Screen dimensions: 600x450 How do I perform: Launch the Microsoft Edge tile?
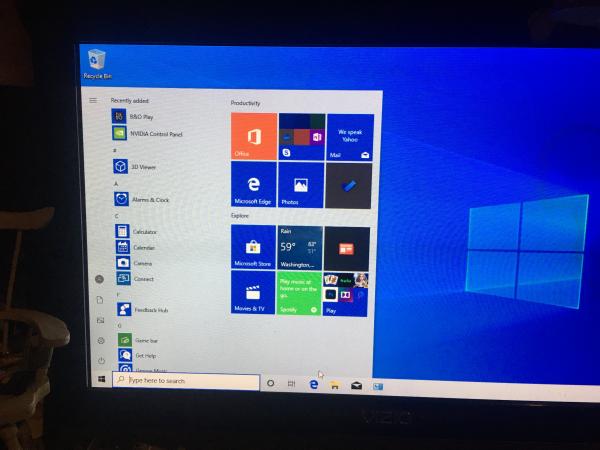(x=253, y=184)
